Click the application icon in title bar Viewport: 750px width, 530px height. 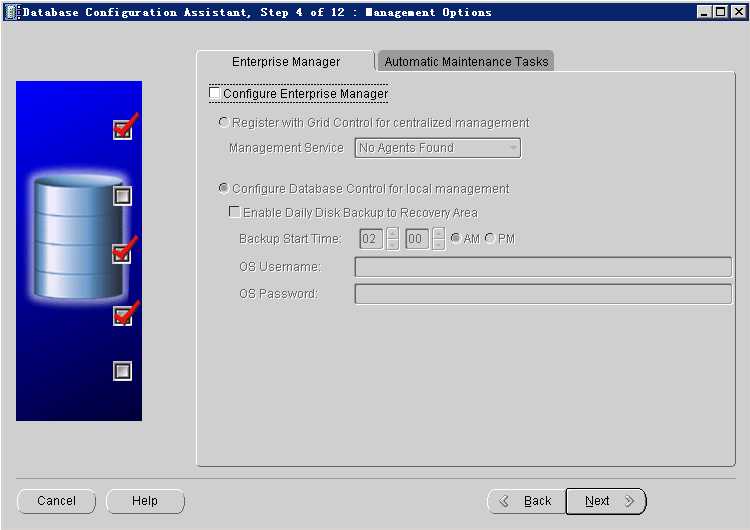pos(13,12)
